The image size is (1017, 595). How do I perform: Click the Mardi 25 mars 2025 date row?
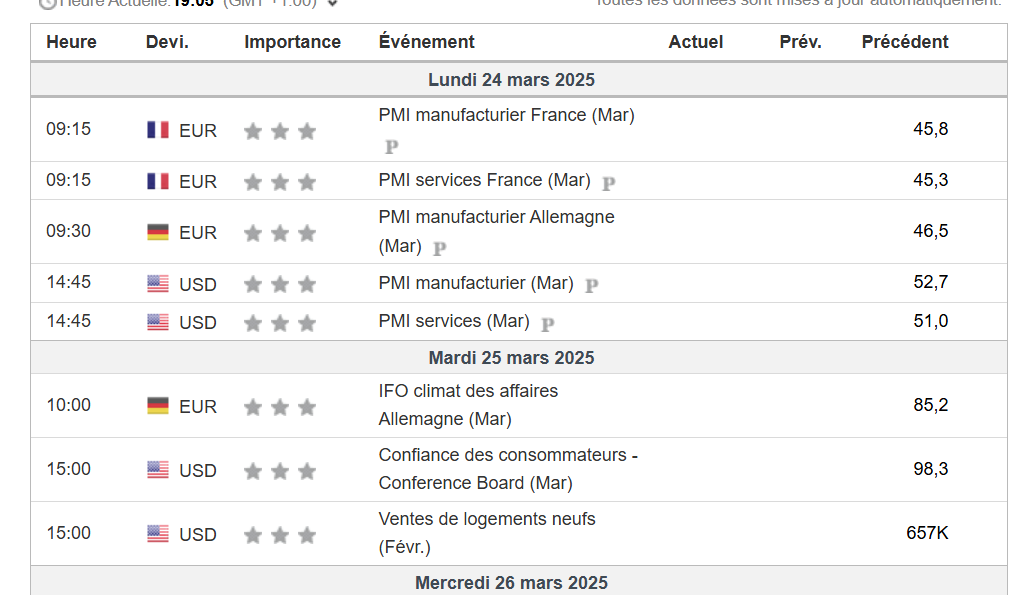[511, 358]
